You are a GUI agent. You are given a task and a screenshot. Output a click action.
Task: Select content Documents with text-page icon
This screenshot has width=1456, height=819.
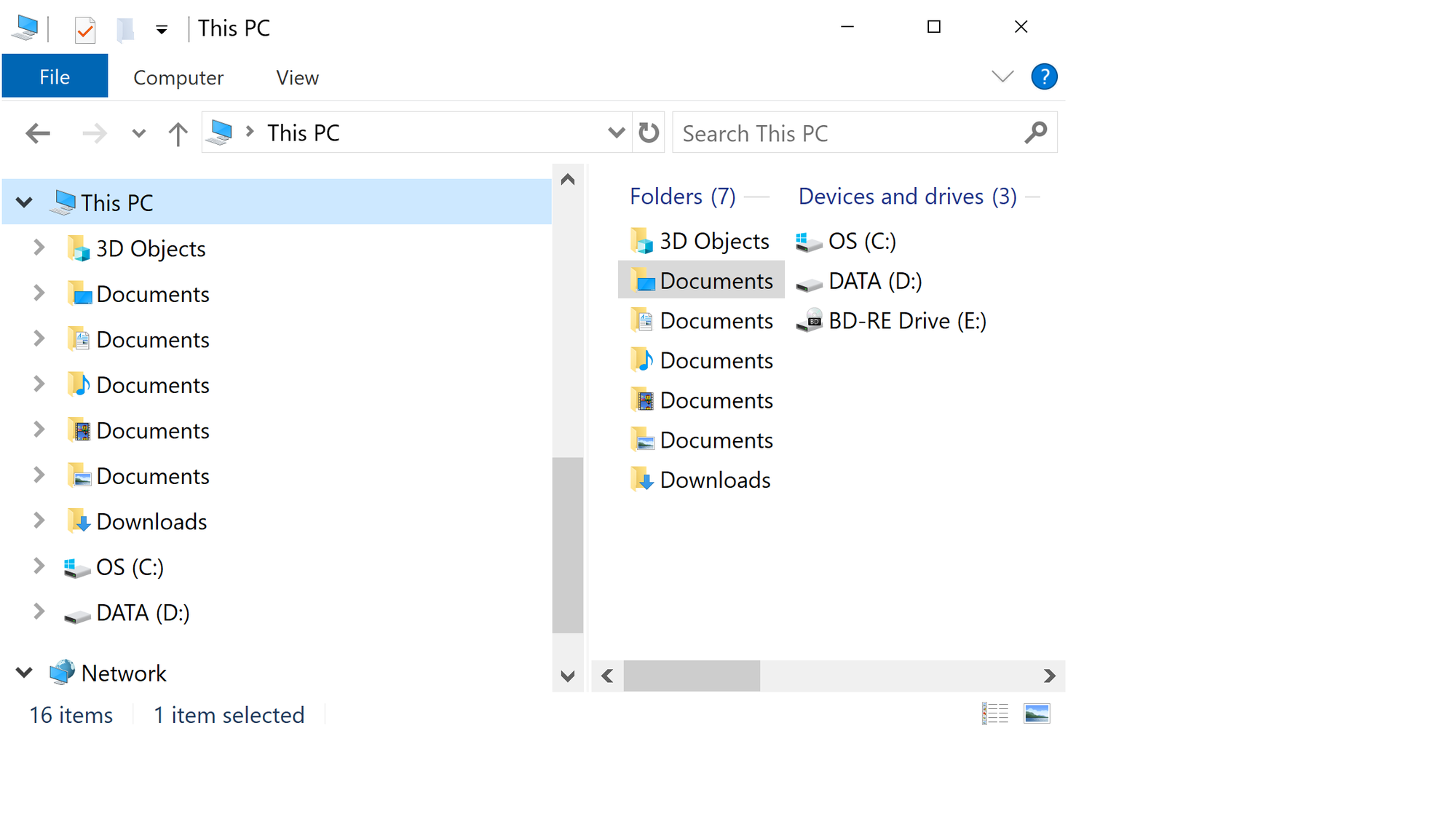tap(702, 320)
